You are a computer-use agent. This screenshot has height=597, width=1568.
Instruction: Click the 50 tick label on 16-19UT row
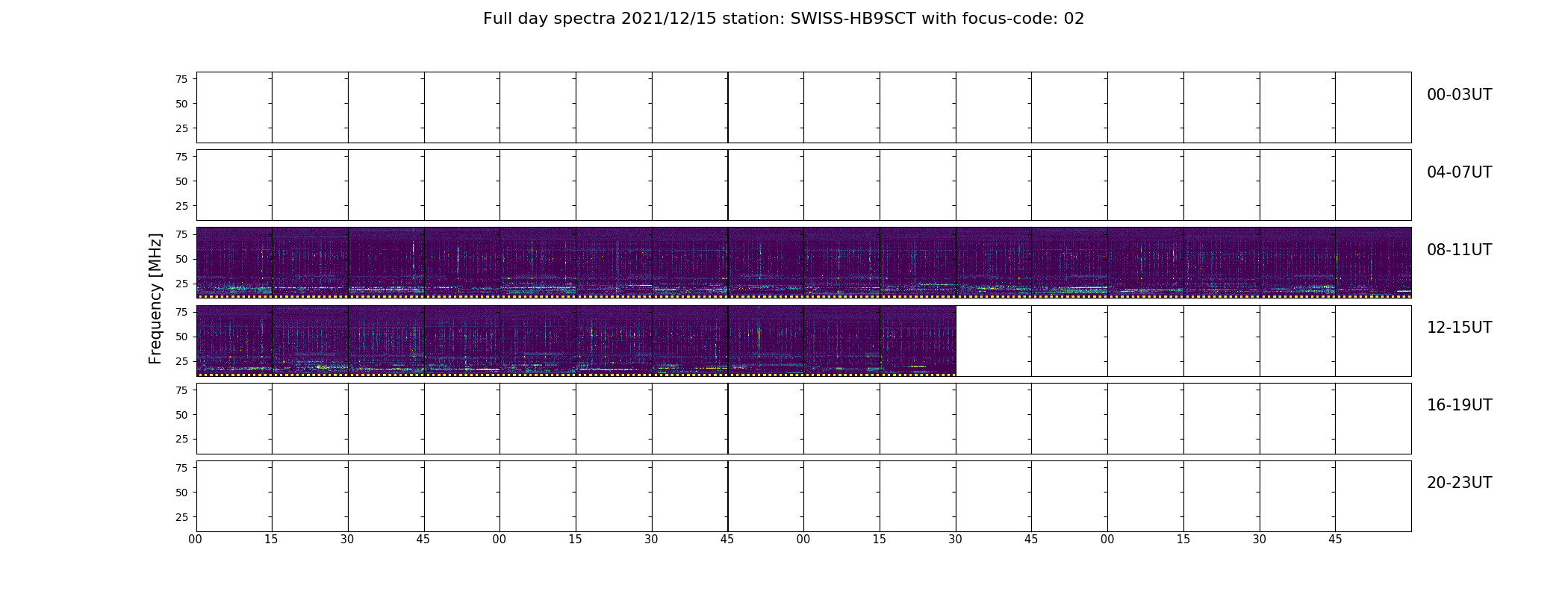point(181,415)
